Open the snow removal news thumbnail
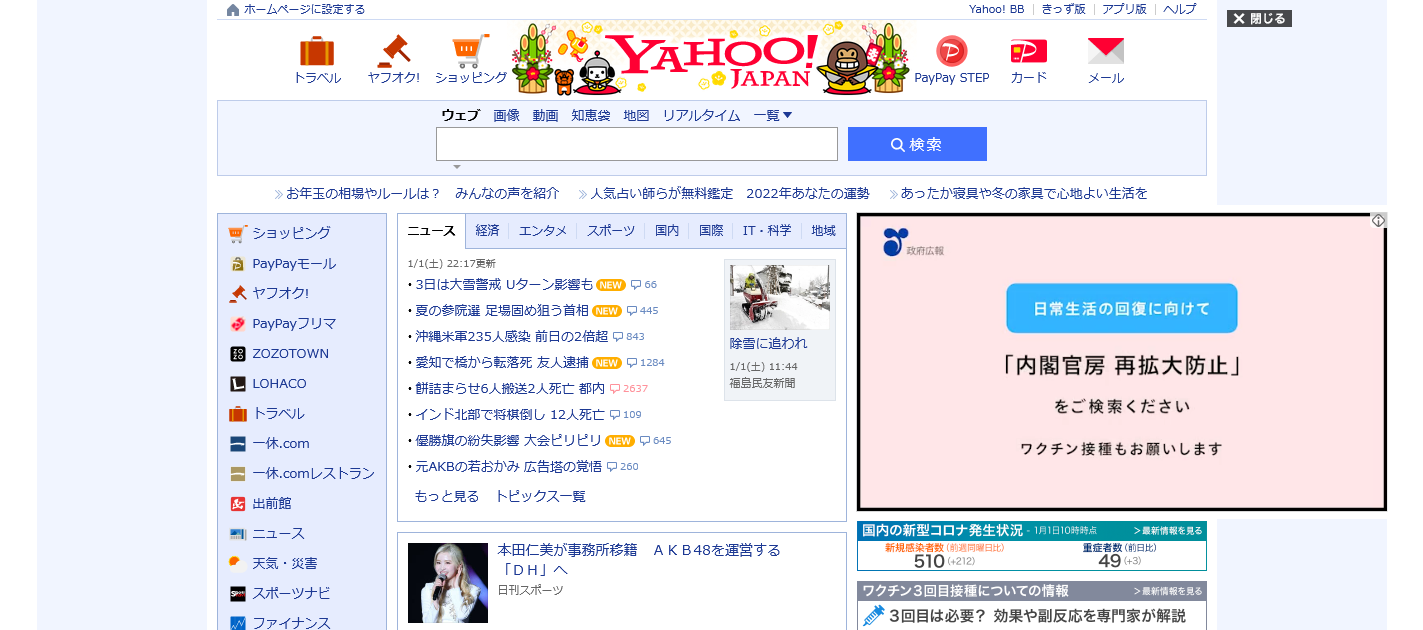1423x630 pixels. coord(779,297)
